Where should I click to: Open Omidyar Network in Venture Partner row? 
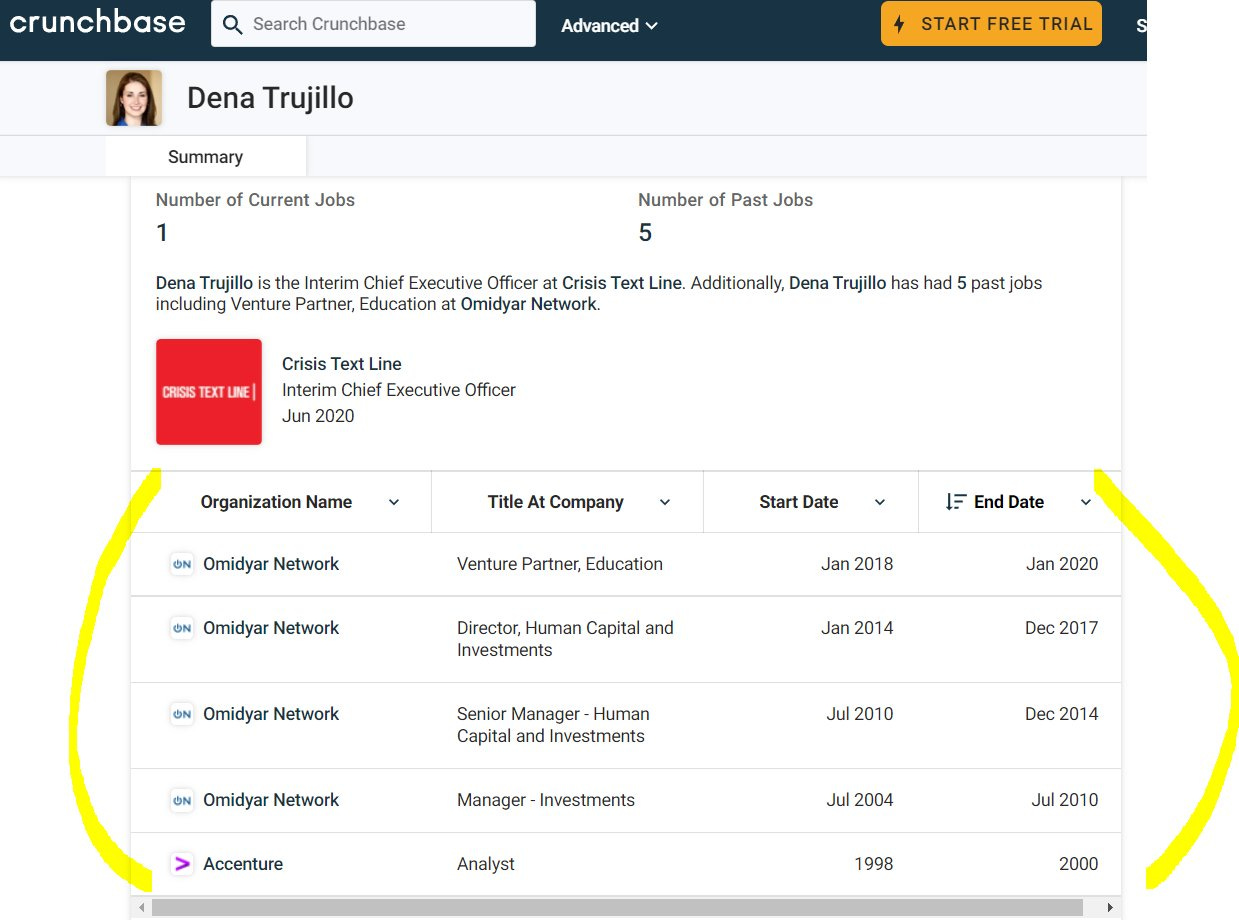tap(271, 564)
